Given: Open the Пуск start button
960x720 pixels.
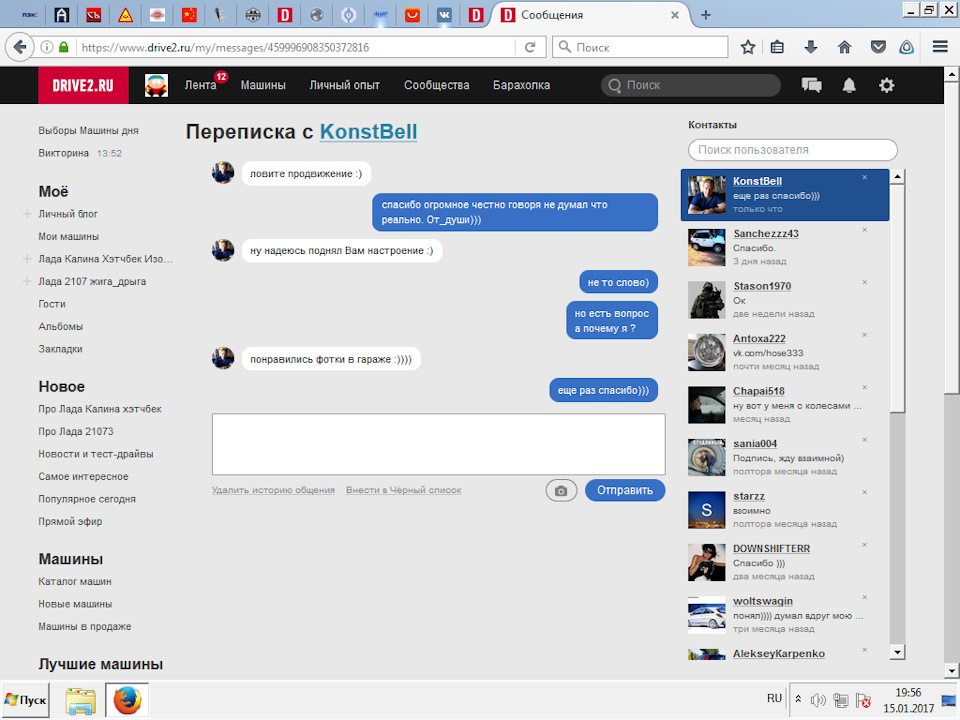Looking at the screenshot, I should coord(25,700).
